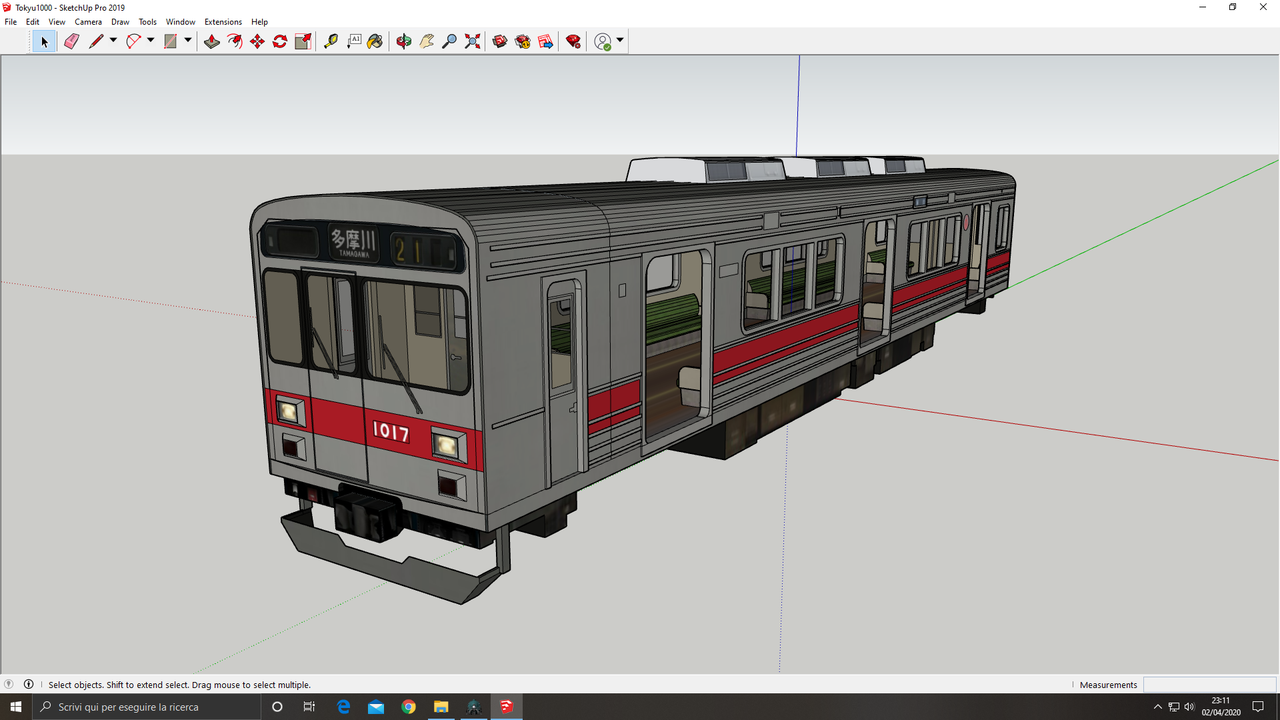
Task: Open the Extension Manager ruby icon
Action: [x=573, y=41]
